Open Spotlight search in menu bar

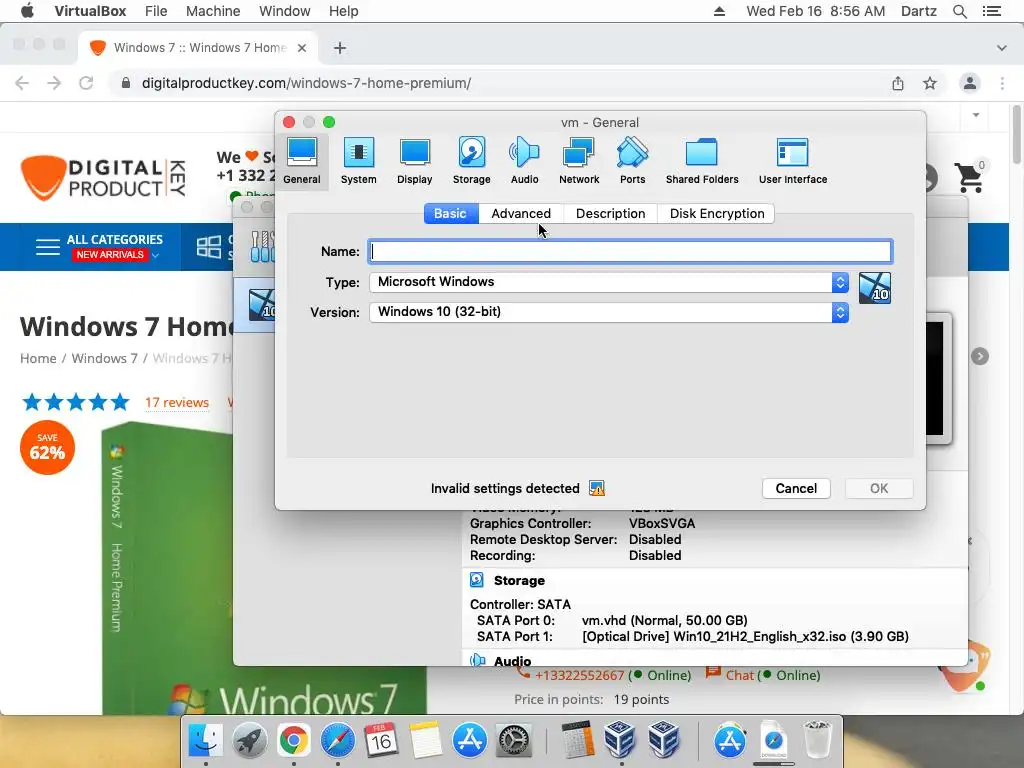click(x=959, y=11)
